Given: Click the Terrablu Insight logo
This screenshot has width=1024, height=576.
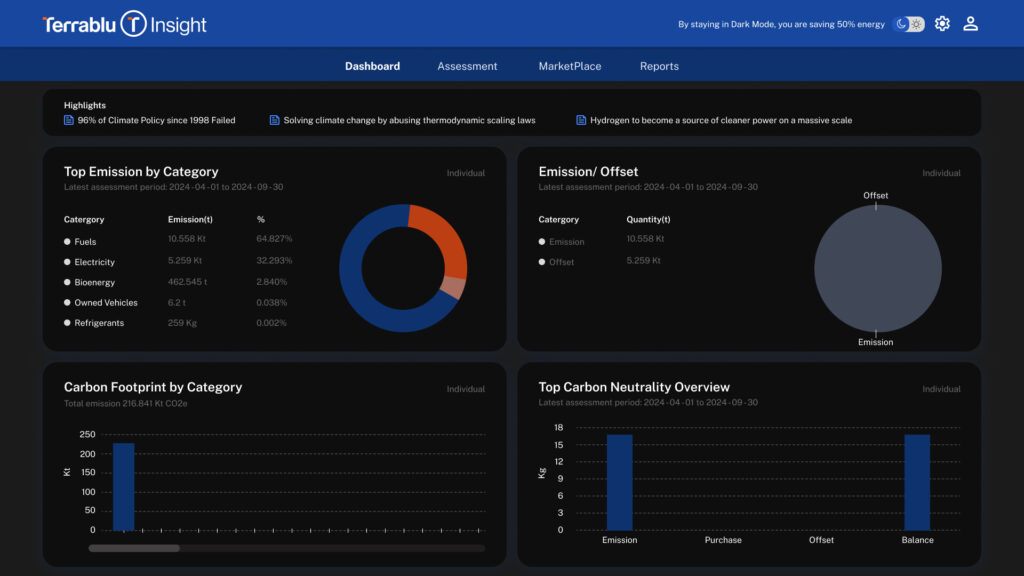Looking at the screenshot, I should click(x=124, y=25).
